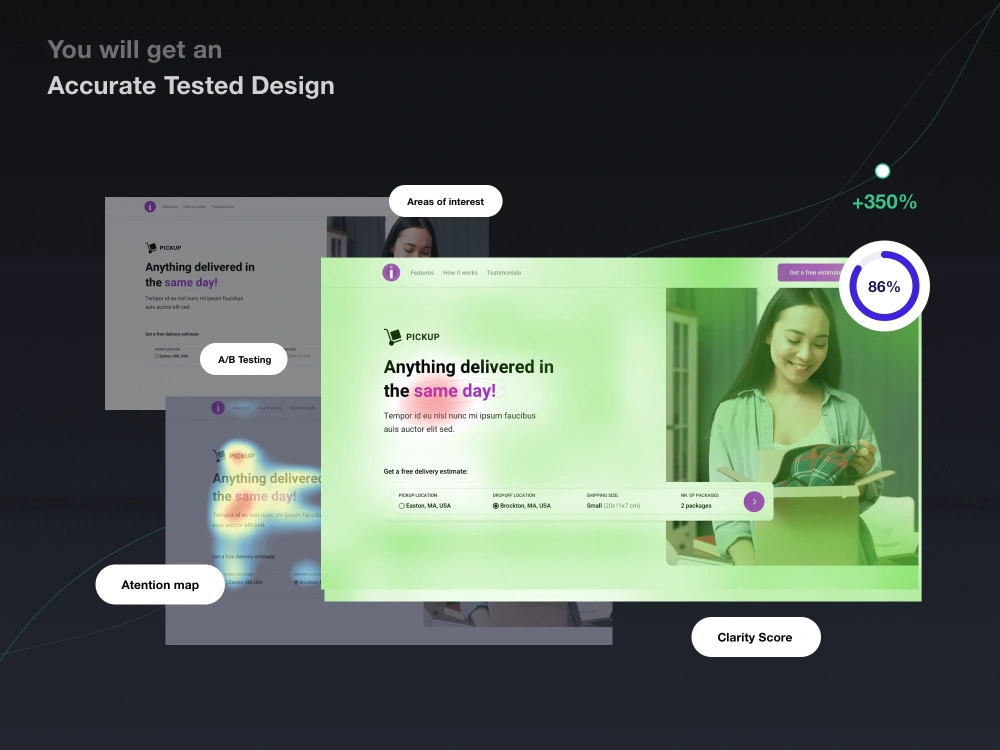
Task: Select the A/B Testing pill label
Action: tap(244, 360)
